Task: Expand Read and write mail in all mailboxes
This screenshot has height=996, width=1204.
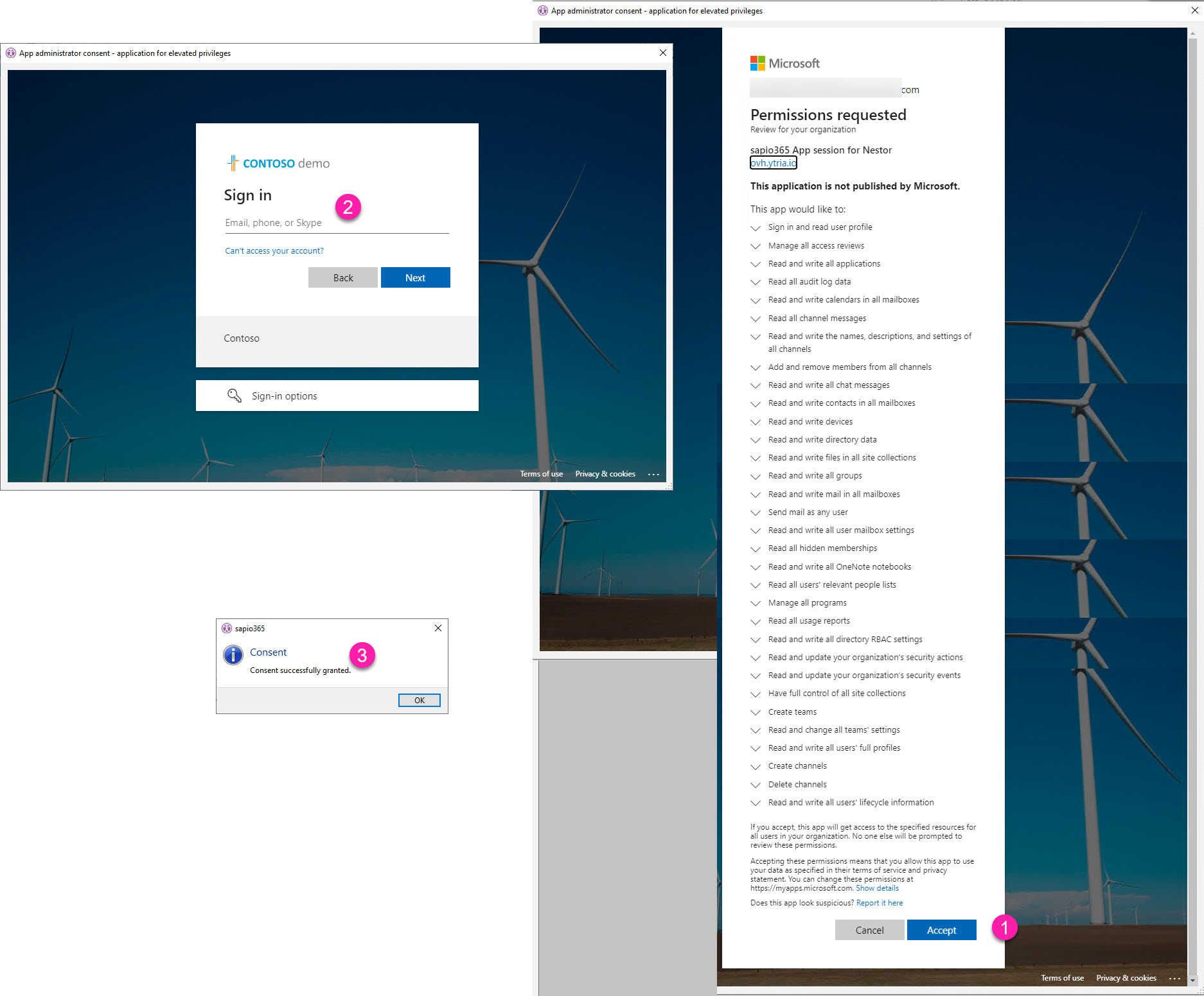Action: click(x=756, y=494)
